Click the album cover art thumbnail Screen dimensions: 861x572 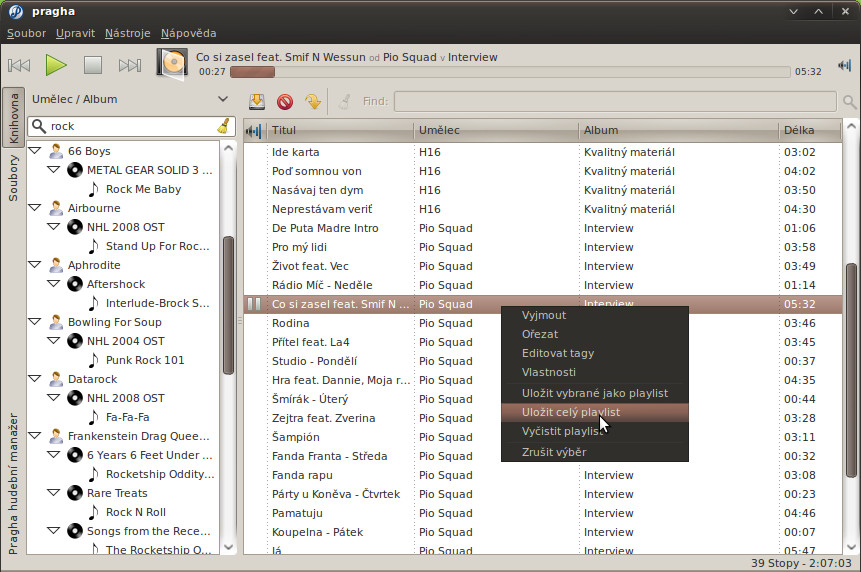coord(172,63)
